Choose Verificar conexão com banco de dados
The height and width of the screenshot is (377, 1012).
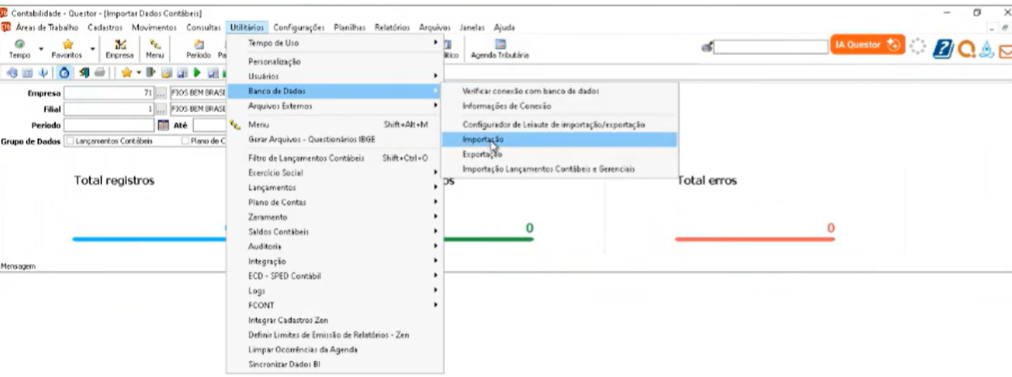559,91
